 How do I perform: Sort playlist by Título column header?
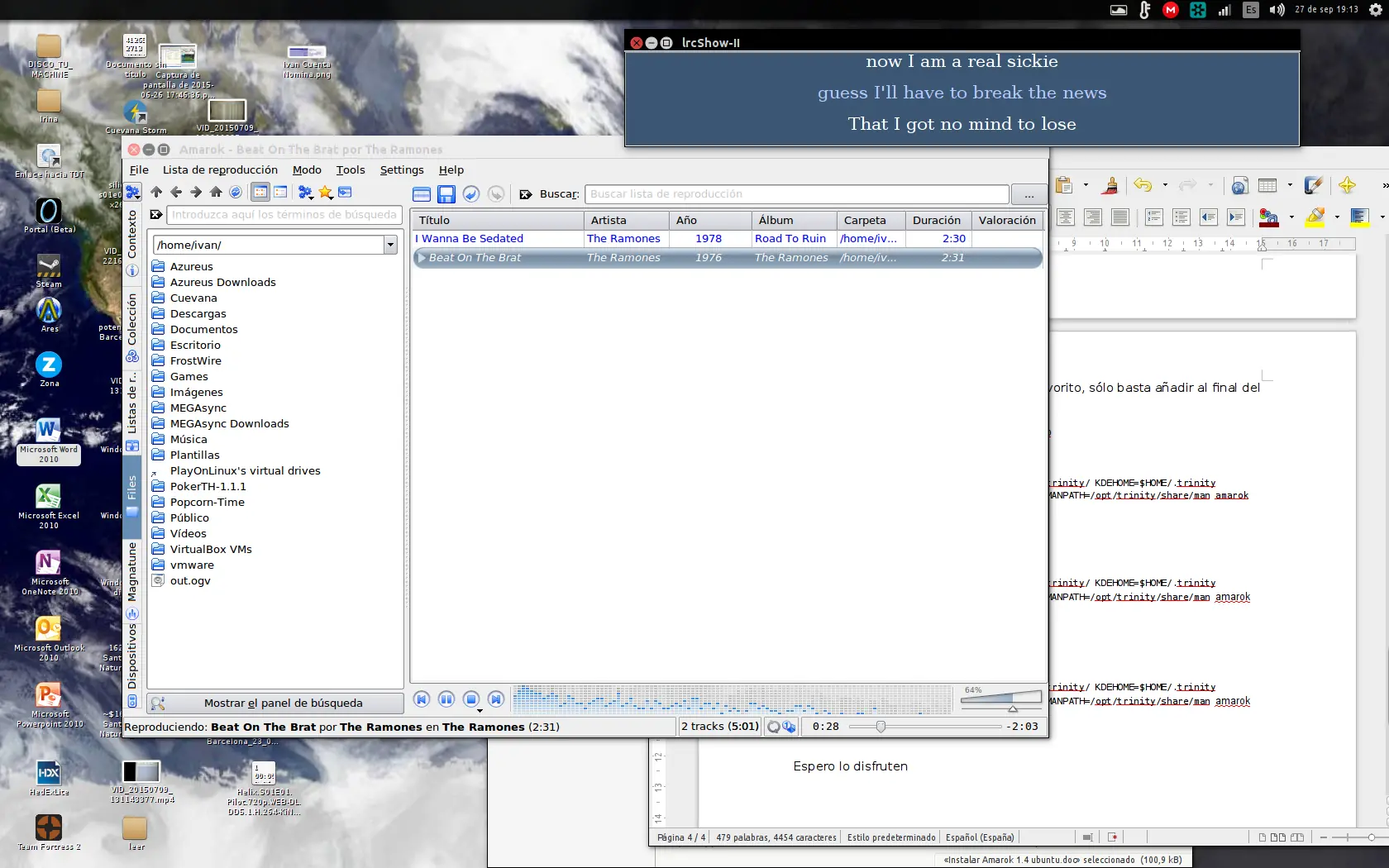(x=499, y=220)
